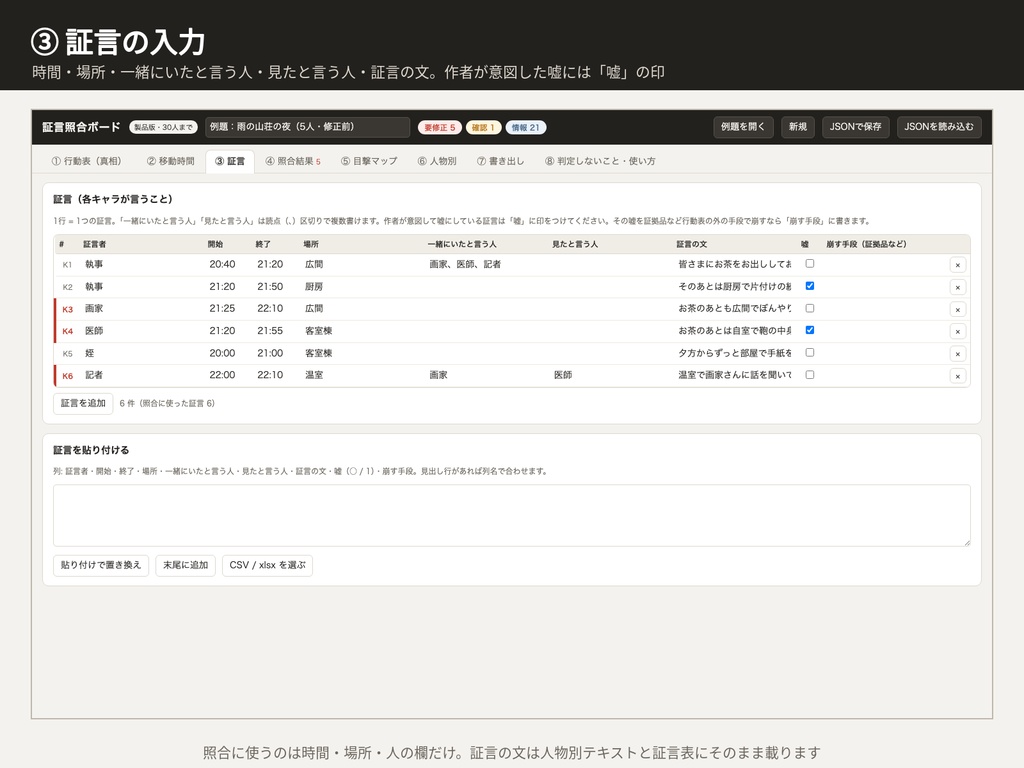Image resolution: width=1024 pixels, height=768 pixels.
Task: Edit testimony text 夕方からずっと部屋で手紙を
Action: pyautogui.click(x=735, y=353)
